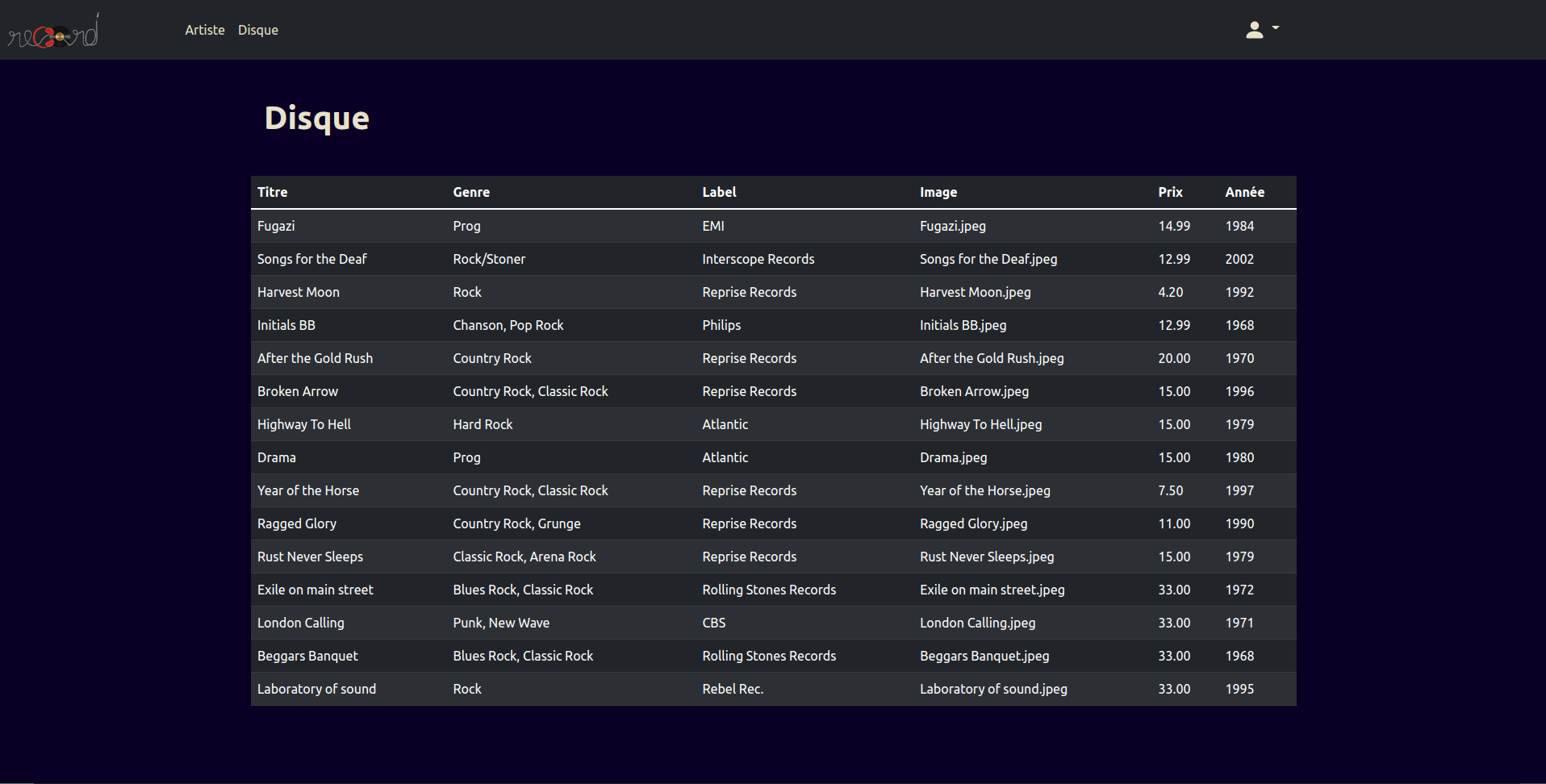Click the Year of the Horse.jpeg cell

click(x=985, y=490)
